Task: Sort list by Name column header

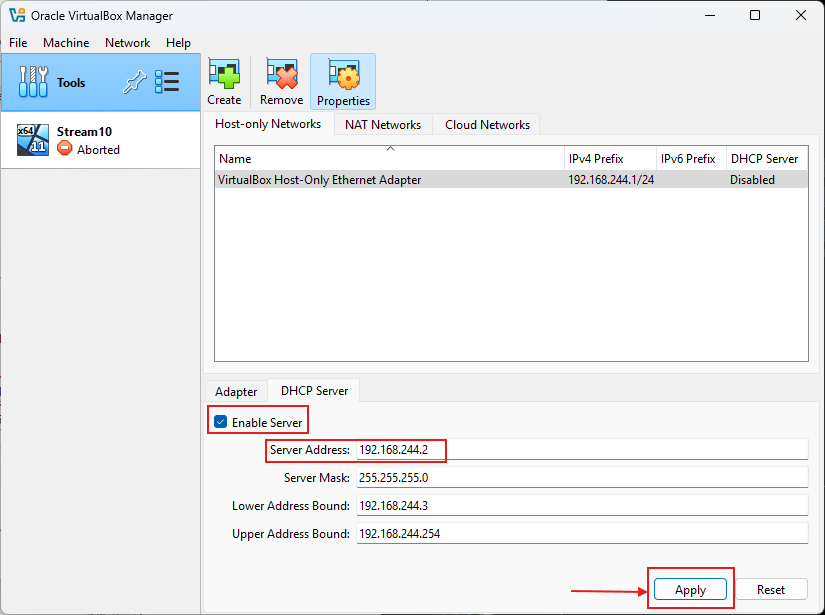Action: point(390,159)
